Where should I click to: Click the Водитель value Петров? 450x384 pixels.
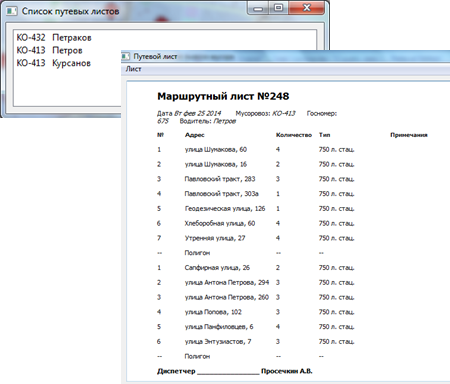(225, 121)
